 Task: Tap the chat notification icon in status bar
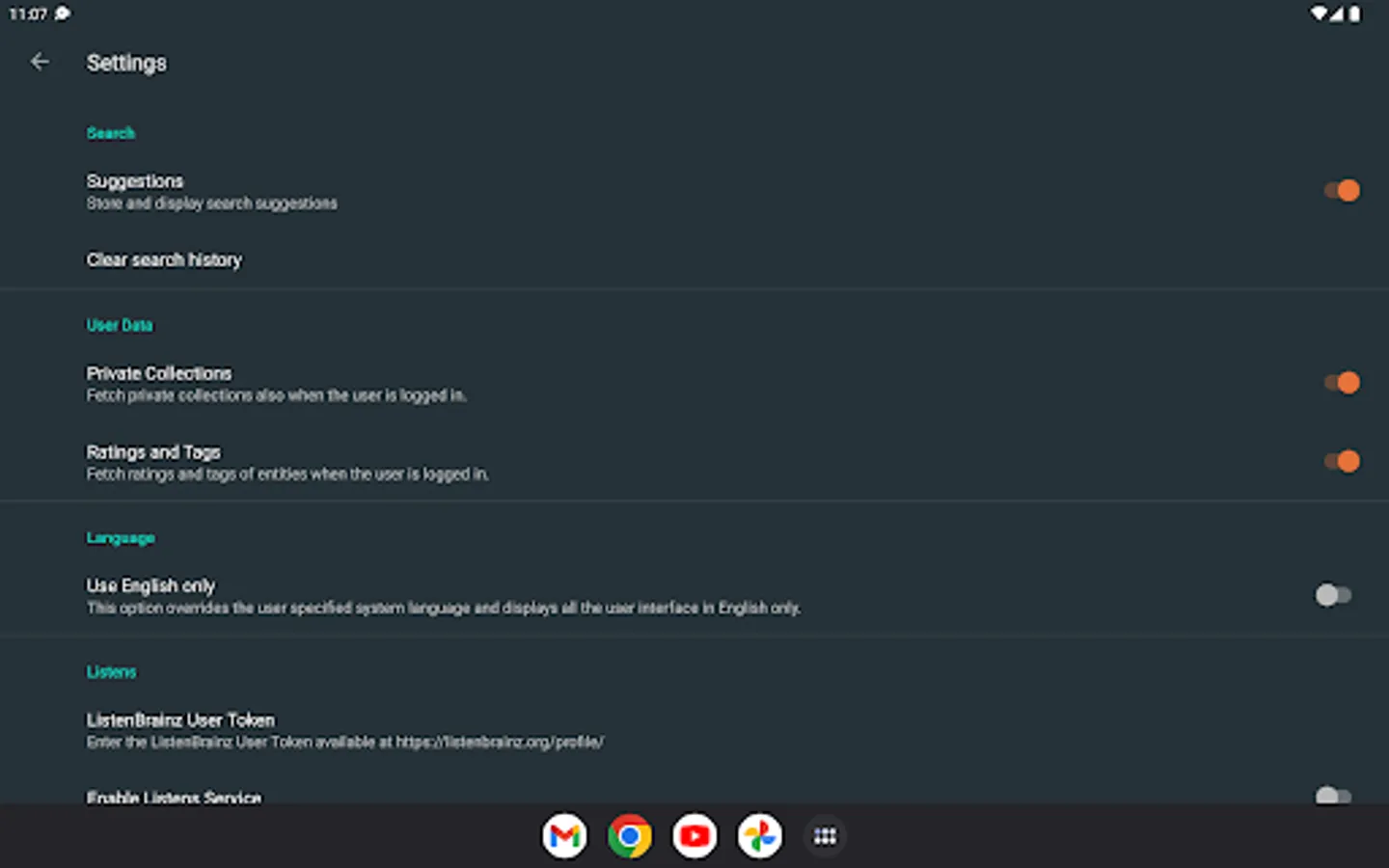tap(63, 14)
